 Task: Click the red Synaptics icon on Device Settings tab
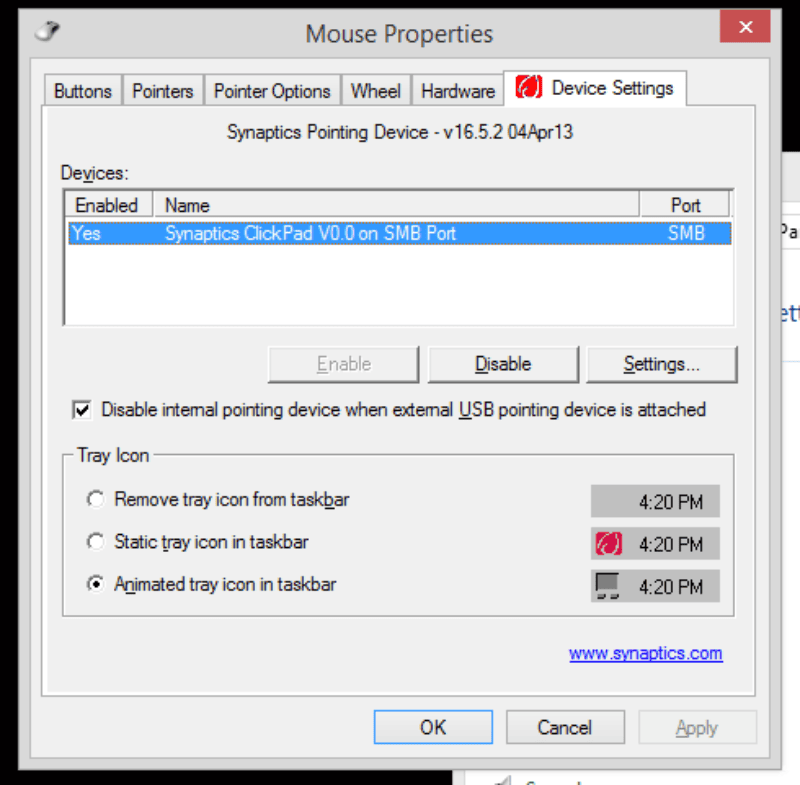coord(529,87)
